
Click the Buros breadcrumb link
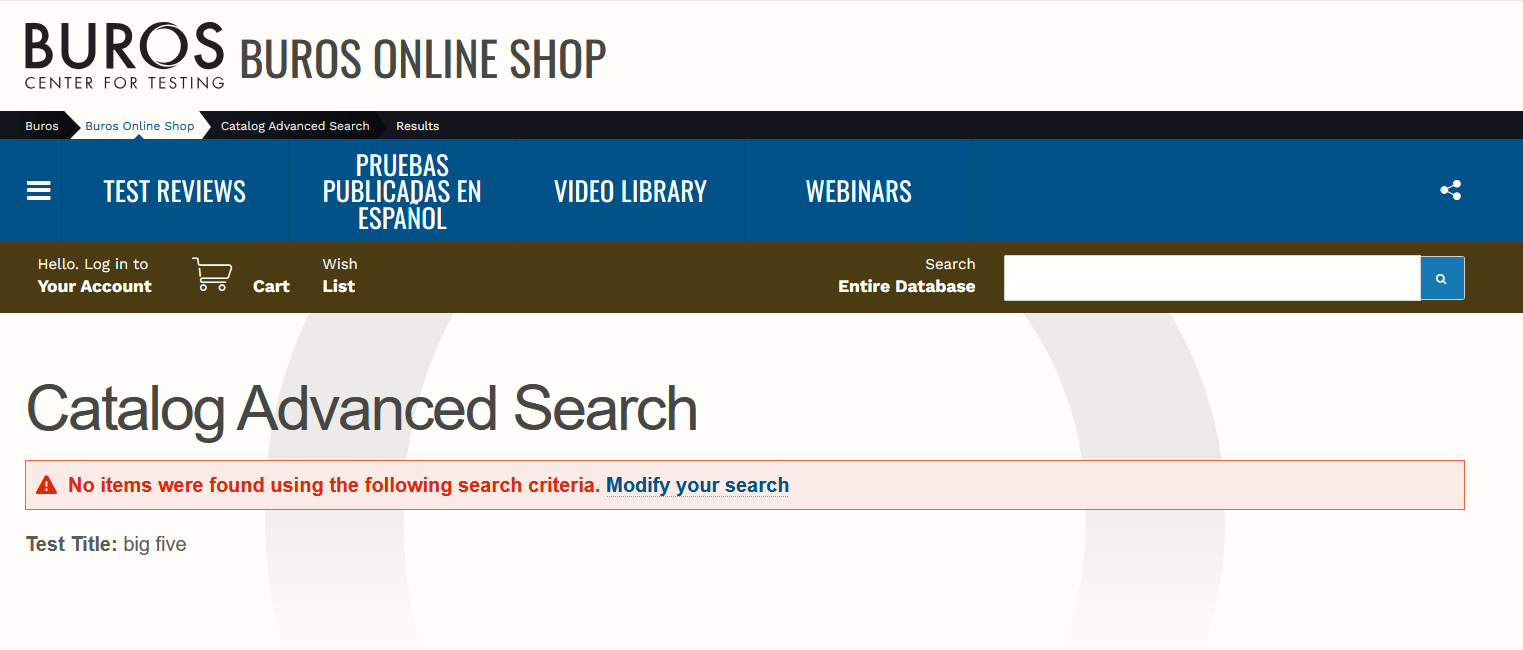coord(42,126)
